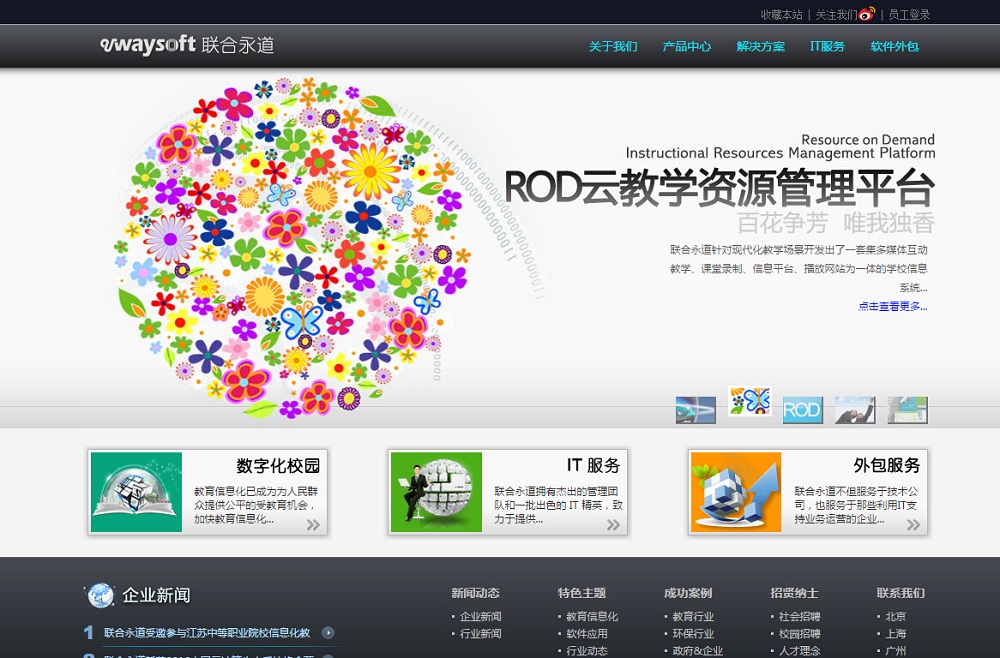
Task: Click footer link 教育信息化
Action: [x=592, y=617]
